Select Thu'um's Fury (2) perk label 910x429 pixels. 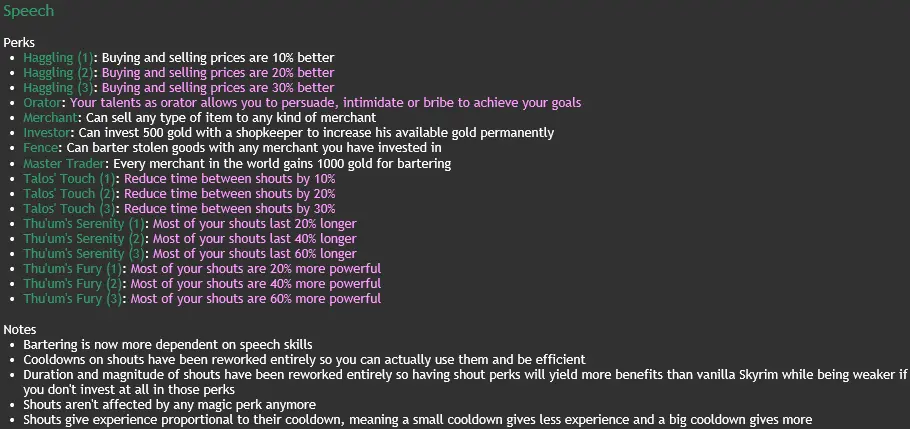pos(73,284)
